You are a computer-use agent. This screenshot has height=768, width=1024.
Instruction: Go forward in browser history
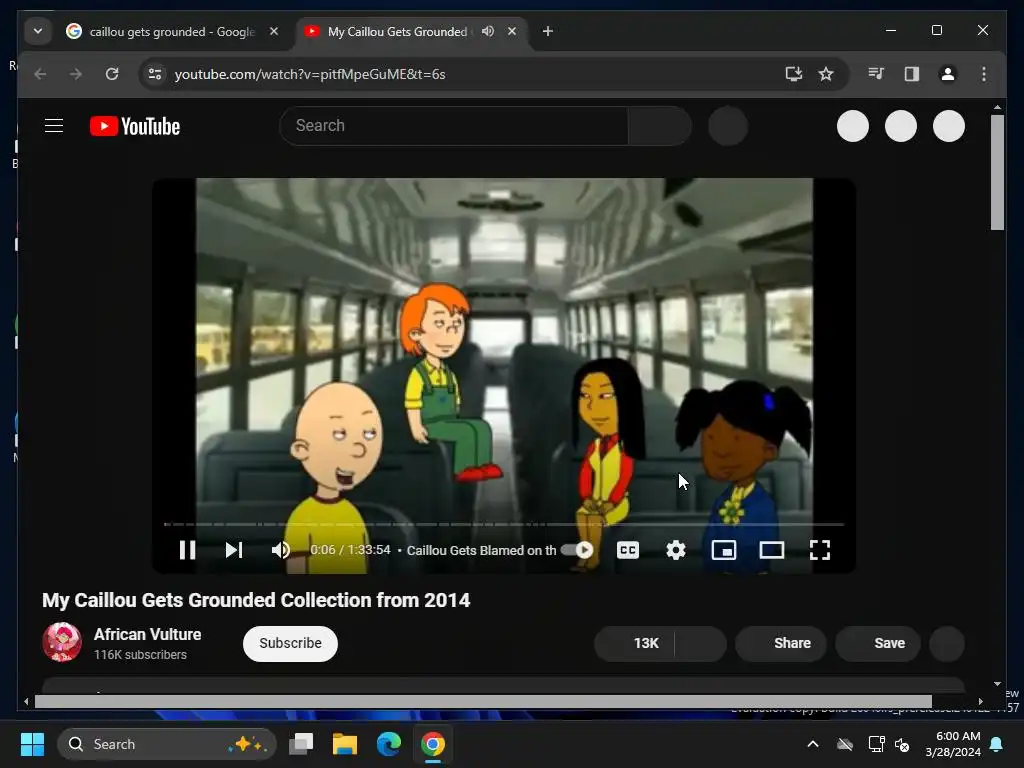(76, 74)
